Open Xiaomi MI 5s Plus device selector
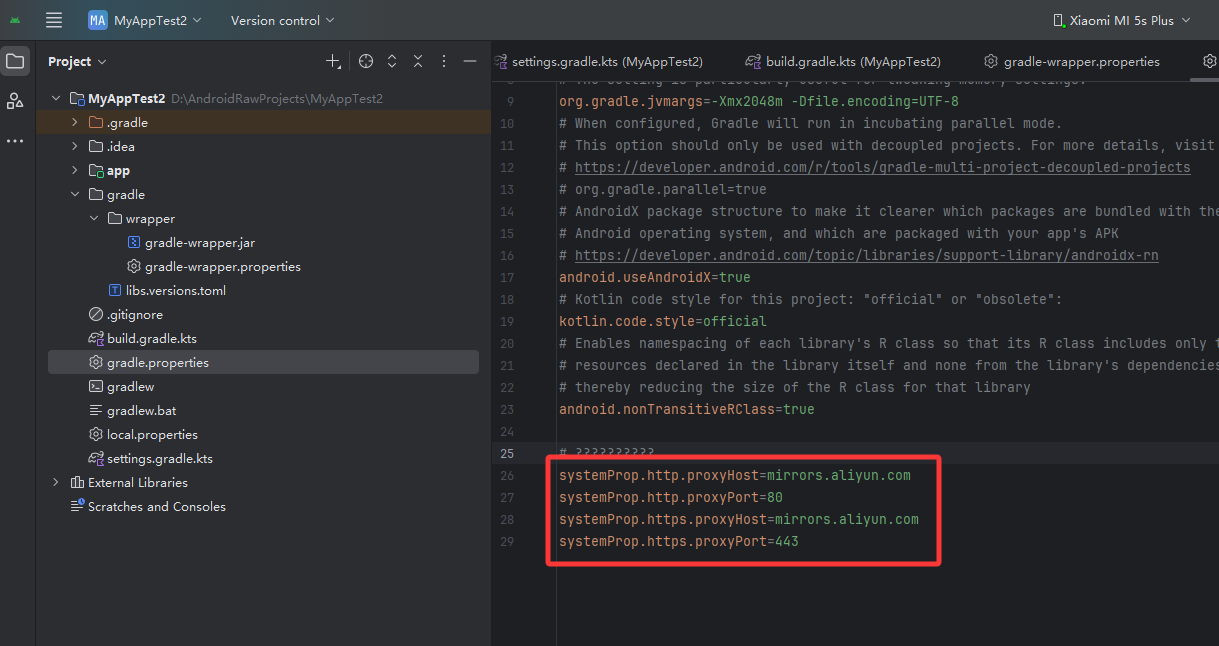The image size is (1219, 646). point(1121,20)
